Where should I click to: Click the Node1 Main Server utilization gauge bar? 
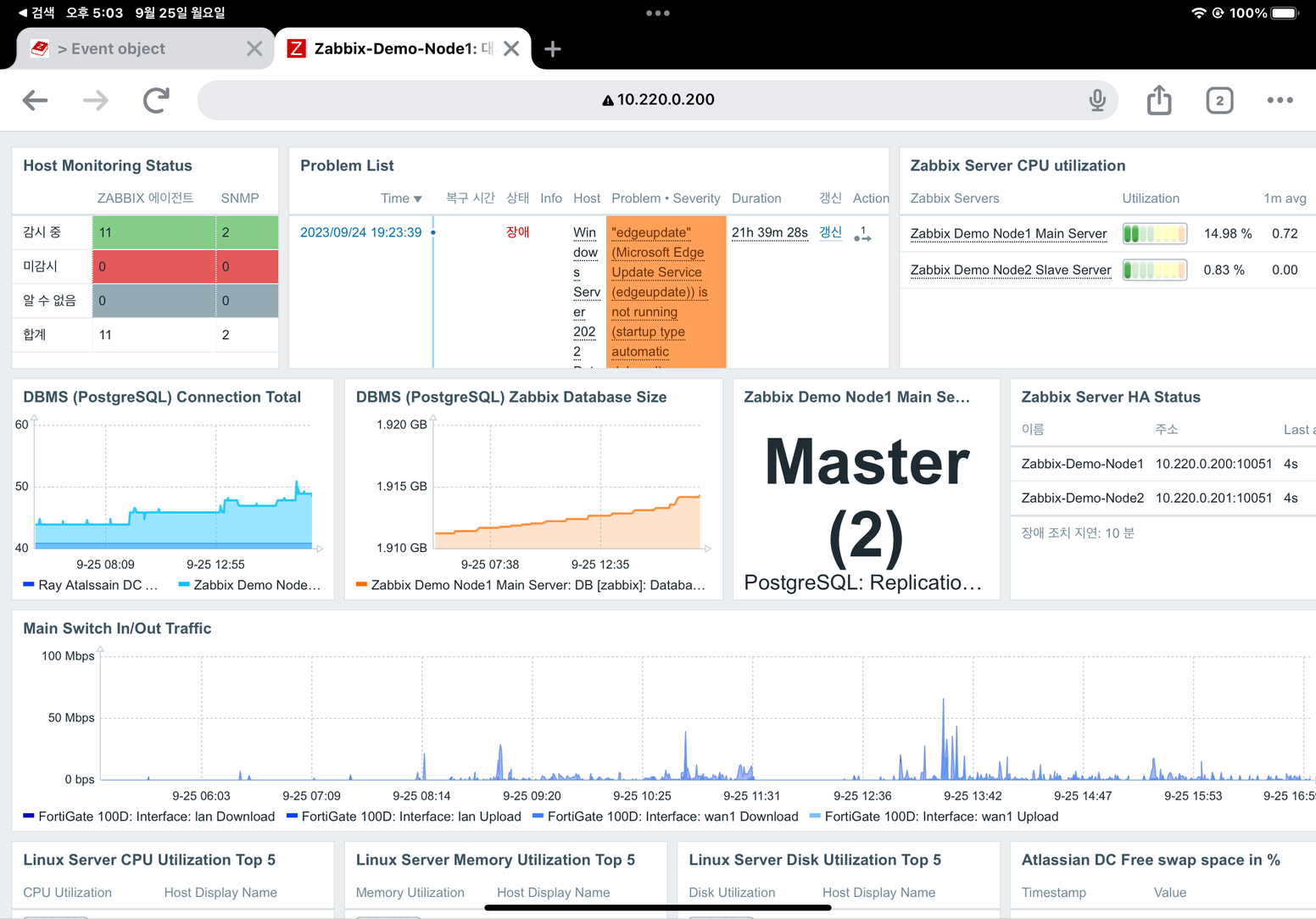tap(1154, 233)
